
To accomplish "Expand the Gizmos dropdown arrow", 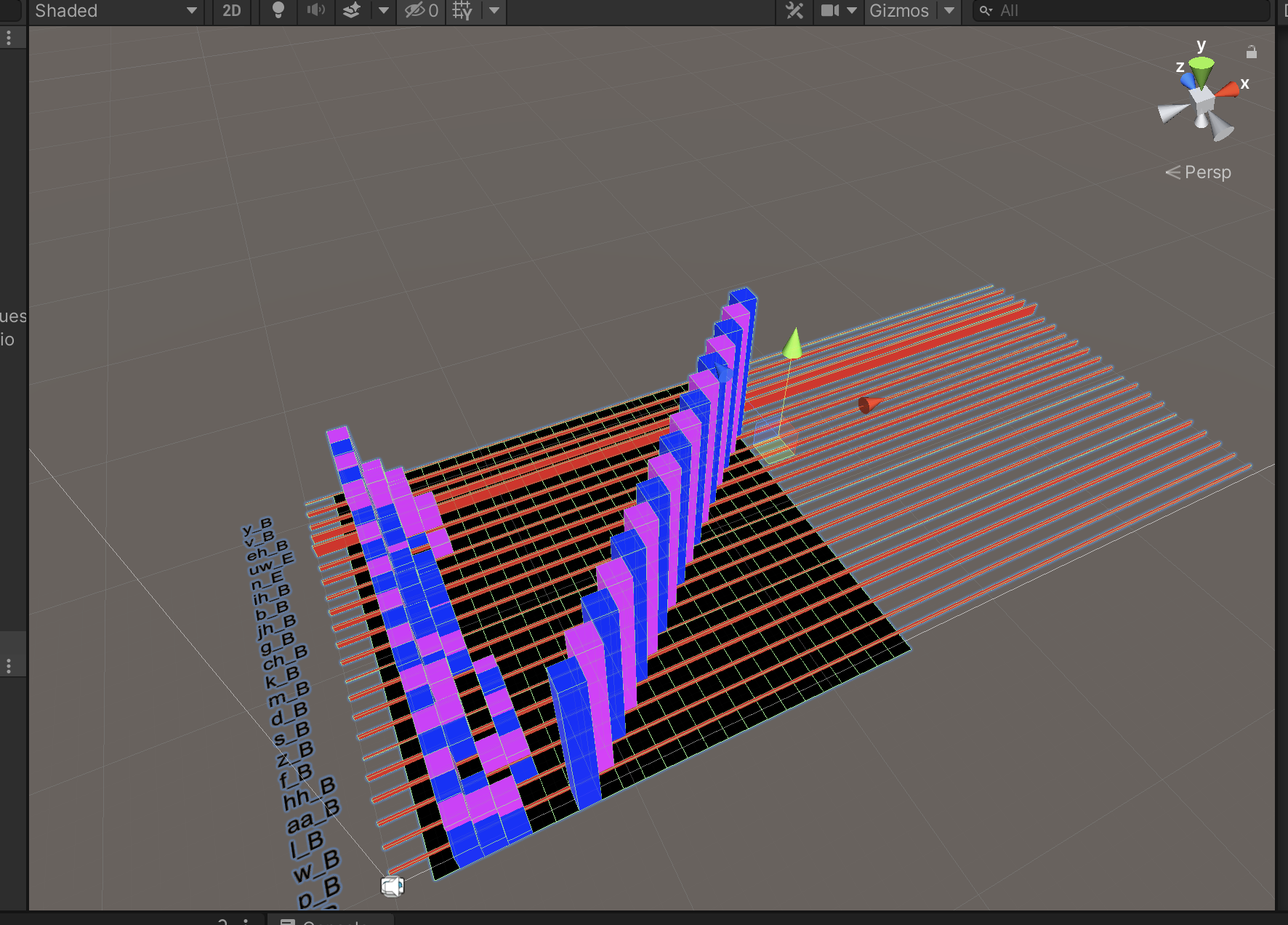I will (949, 11).
